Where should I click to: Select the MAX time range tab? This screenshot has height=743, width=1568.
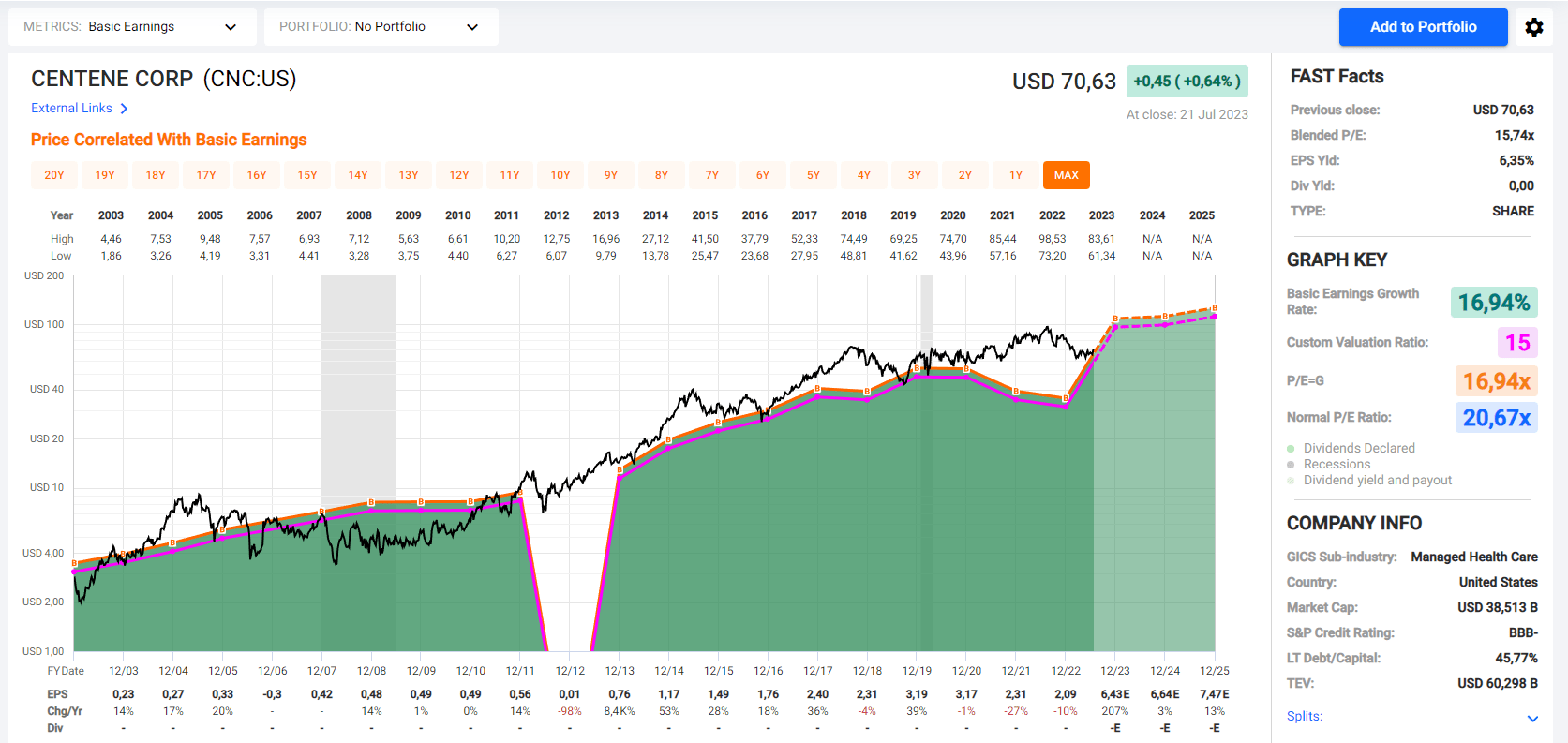[x=1066, y=175]
